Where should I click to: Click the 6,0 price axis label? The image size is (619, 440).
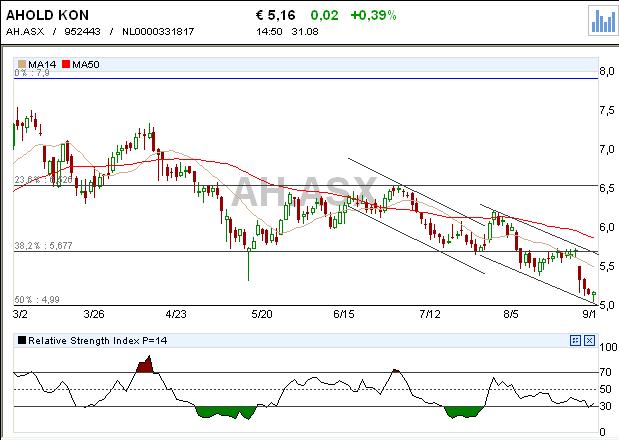pyautogui.click(x=607, y=227)
